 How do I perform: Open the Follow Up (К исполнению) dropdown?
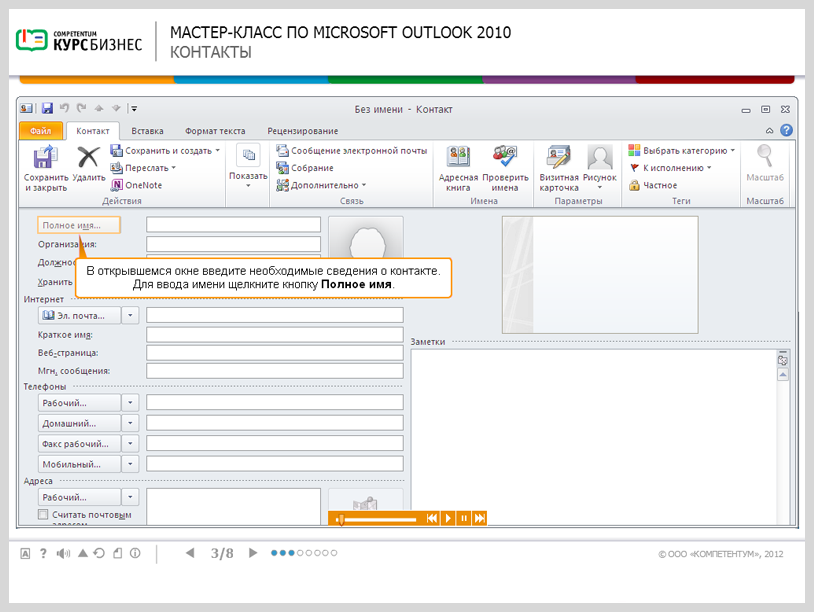click(x=709, y=168)
